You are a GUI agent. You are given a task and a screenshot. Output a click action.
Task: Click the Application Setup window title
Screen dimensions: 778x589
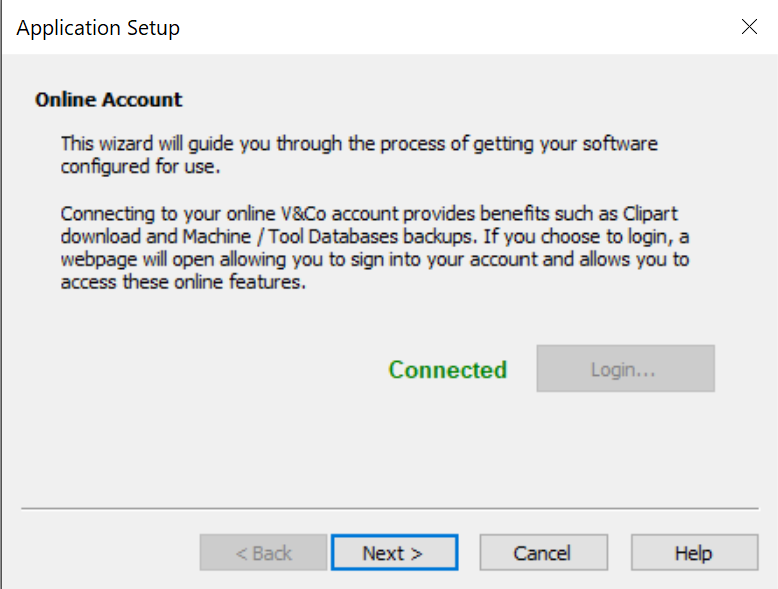(98, 28)
